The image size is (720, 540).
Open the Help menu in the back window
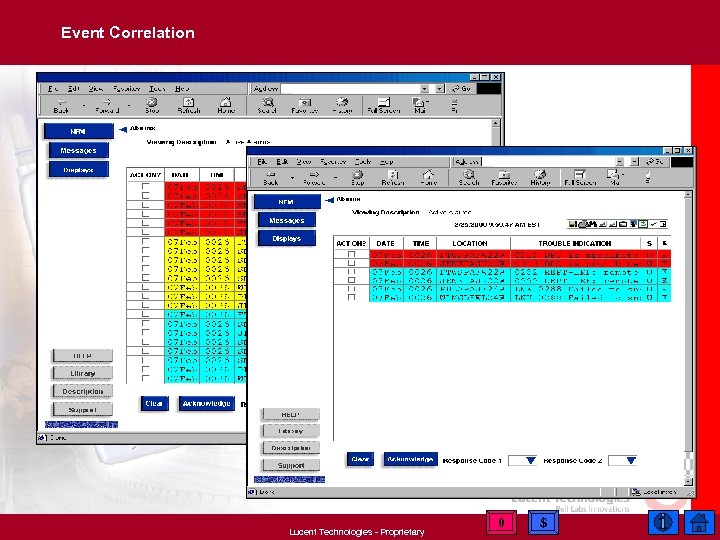coord(183,89)
